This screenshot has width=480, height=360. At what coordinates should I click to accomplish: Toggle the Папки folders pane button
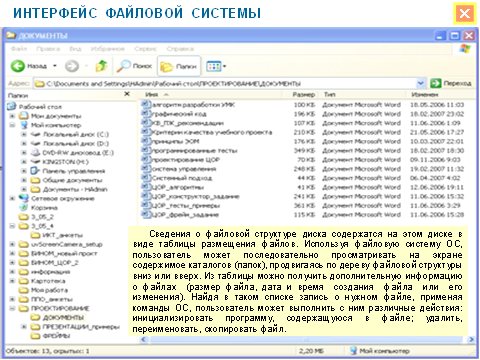click(179, 66)
